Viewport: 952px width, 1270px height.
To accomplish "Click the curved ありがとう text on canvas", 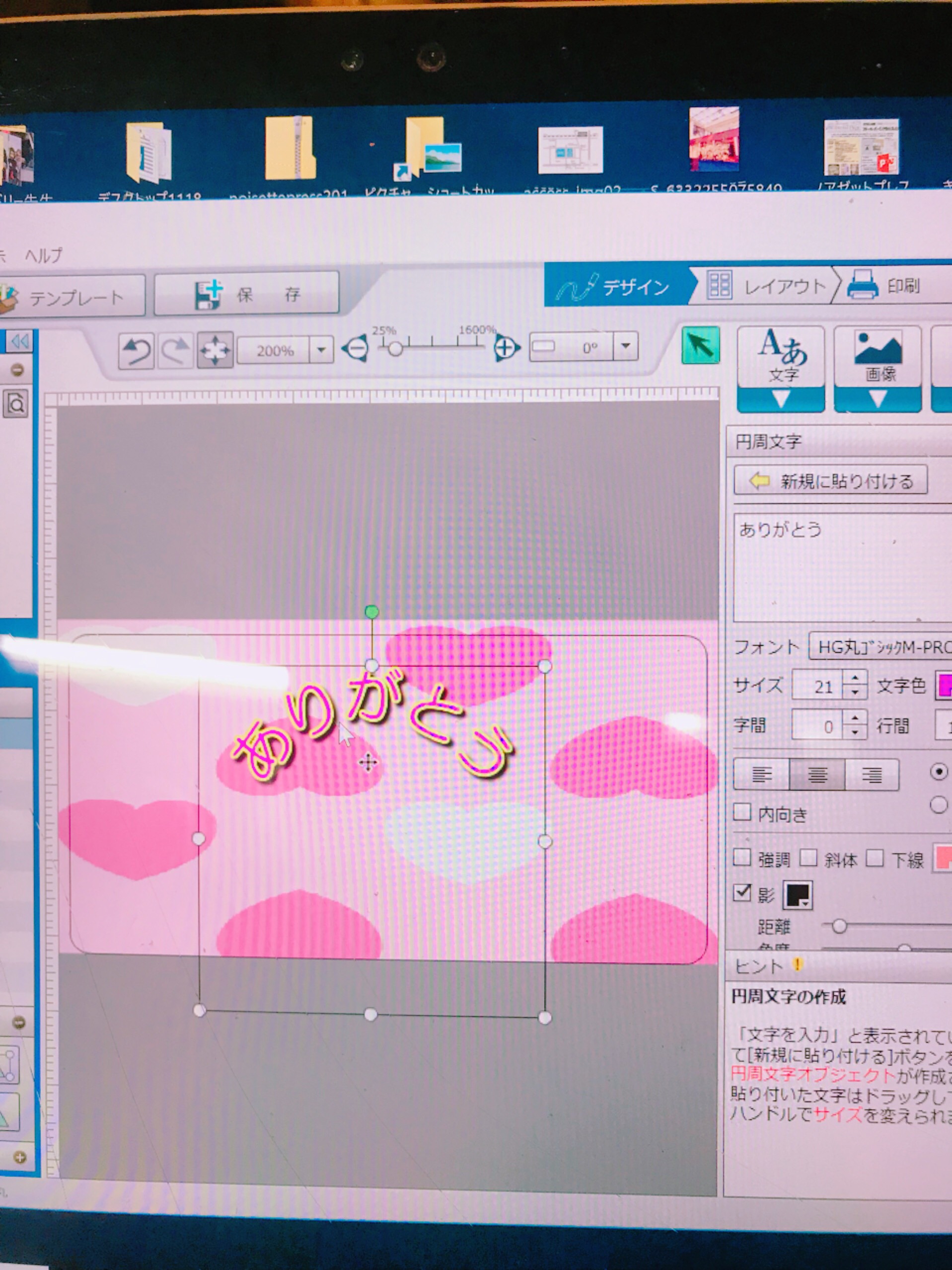I will click(372, 725).
